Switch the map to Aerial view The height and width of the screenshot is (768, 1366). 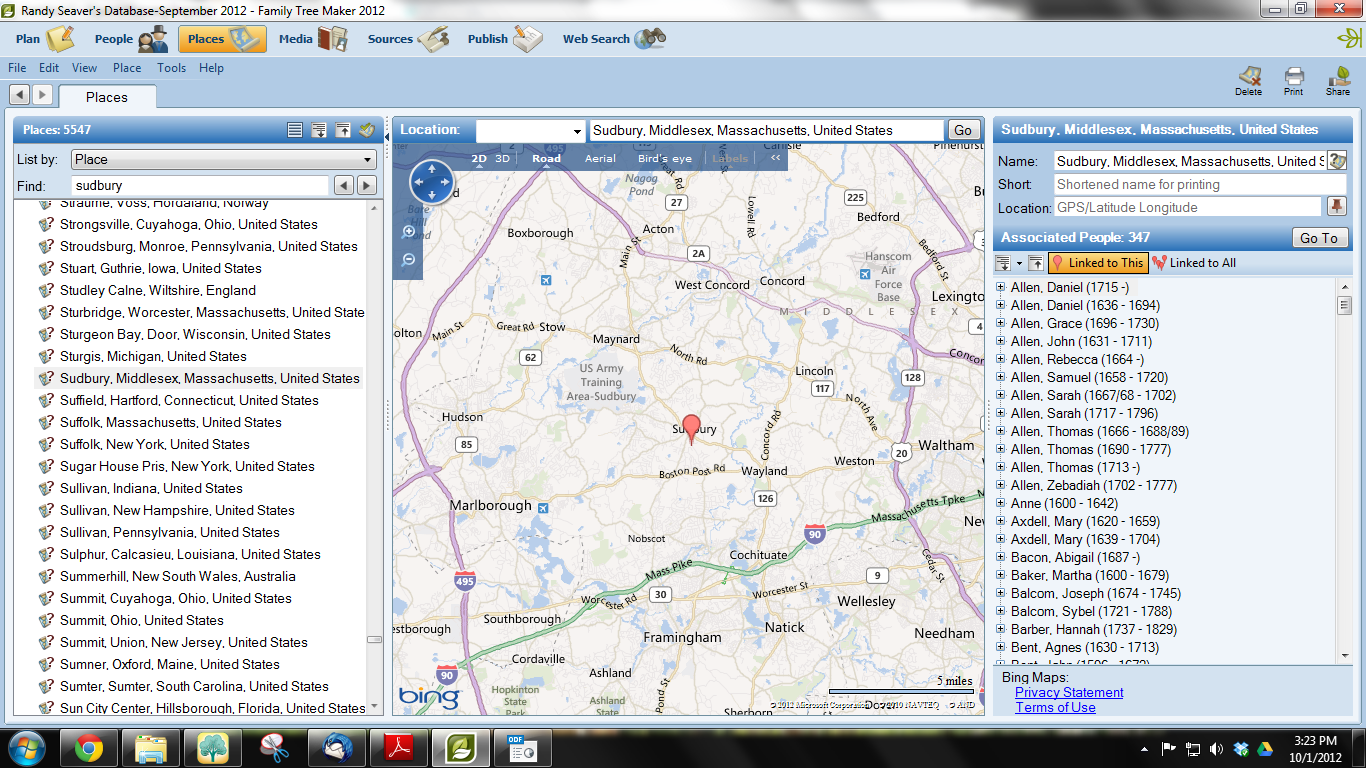601,158
